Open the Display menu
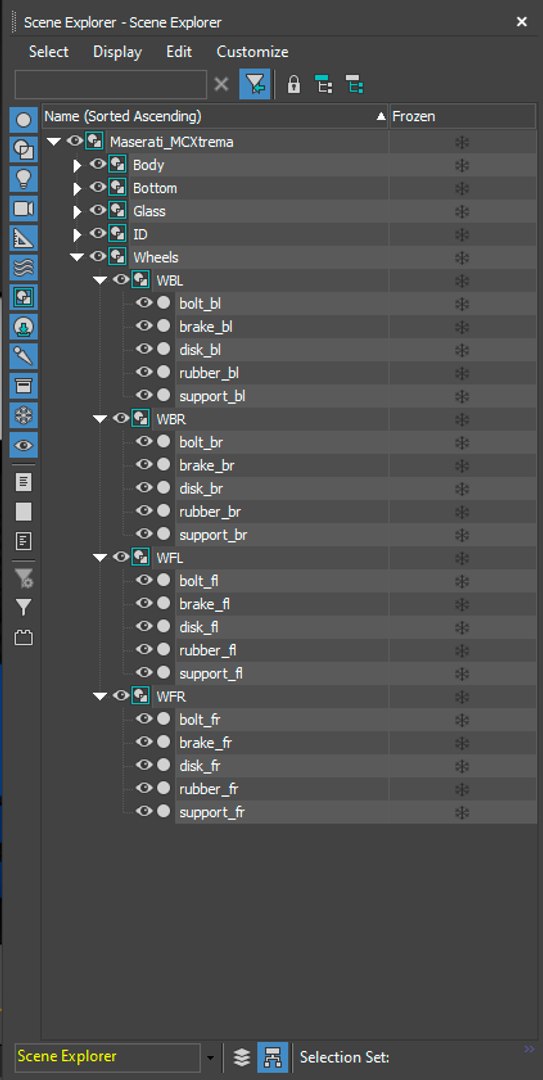The width and height of the screenshot is (543, 1080). (x=118, y=52)
